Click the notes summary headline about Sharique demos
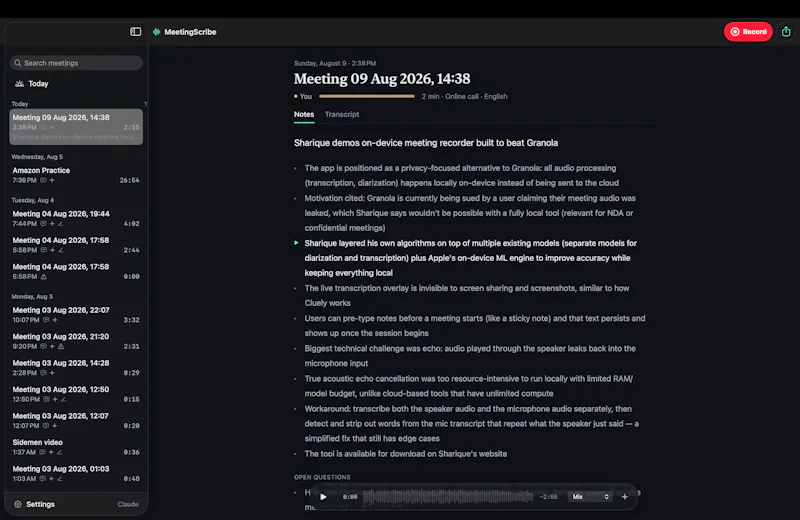Image resolution: width=800 pixels, height=520 pixels. point(426,143)
